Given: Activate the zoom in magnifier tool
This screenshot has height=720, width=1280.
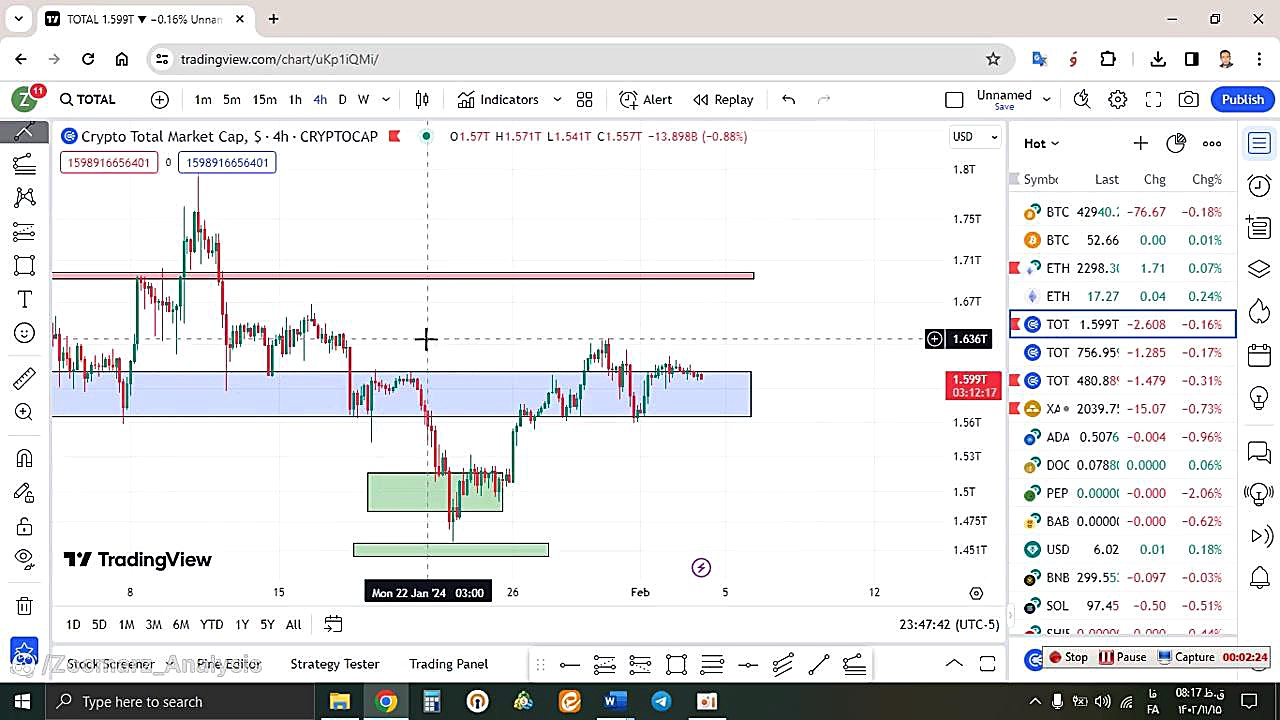Looking at the screenshot, I should pyautogui.click(x=24, y=412).
